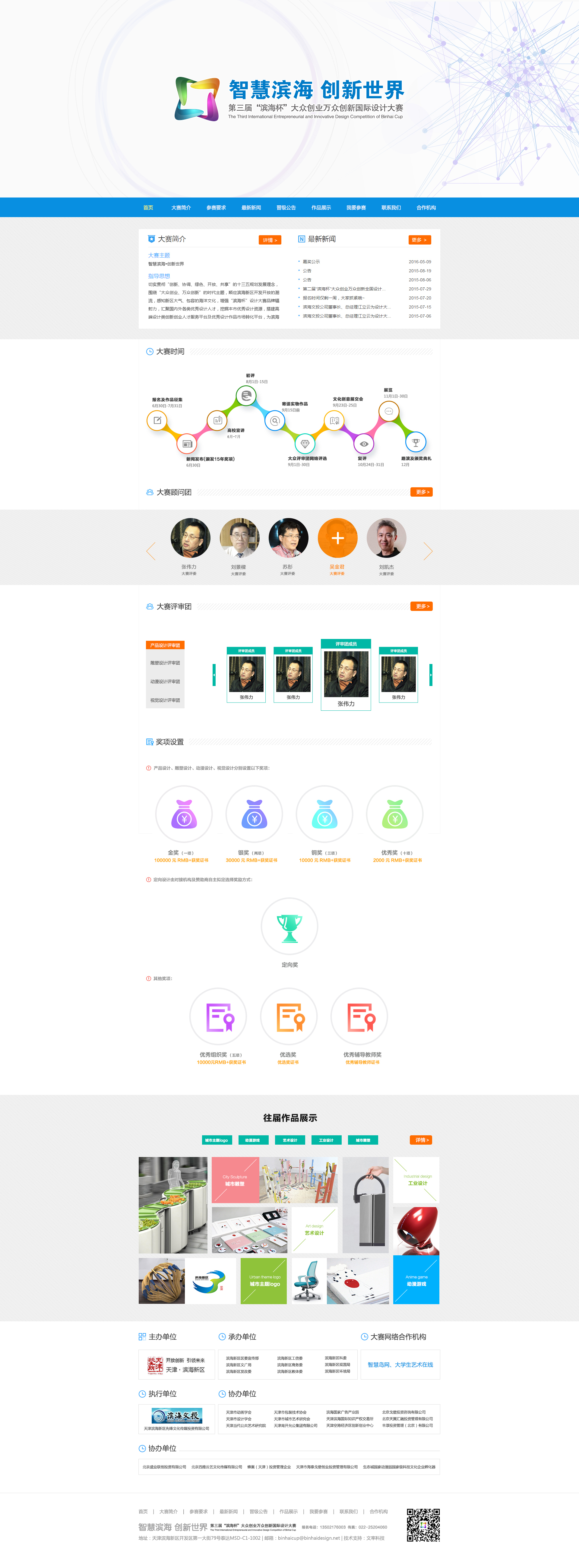Advance the jury carousel with right teal arrow
The height and width of the screenshot is (1568, 579).
[430, 675]
